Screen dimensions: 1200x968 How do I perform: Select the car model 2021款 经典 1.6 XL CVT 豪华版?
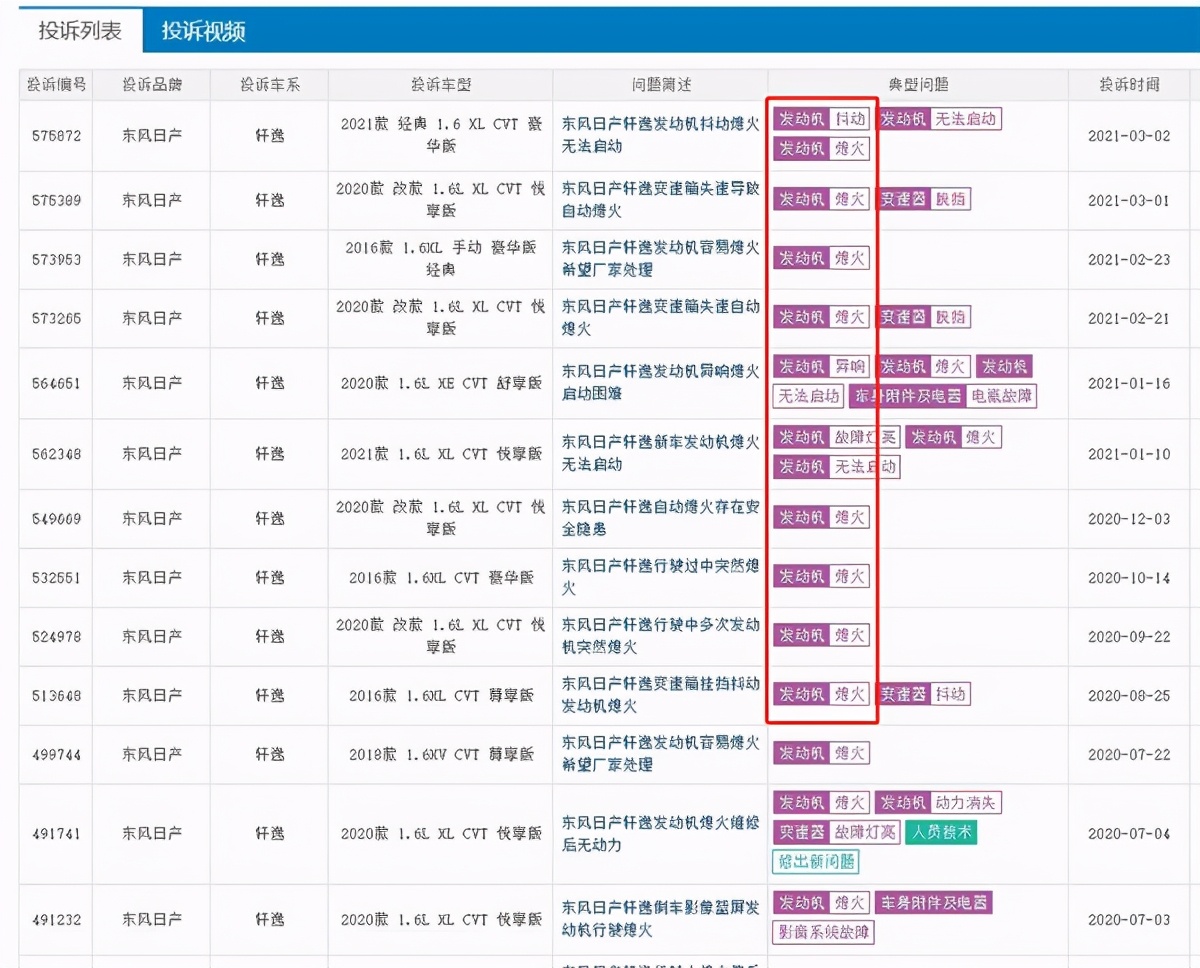tap(441, 134)
